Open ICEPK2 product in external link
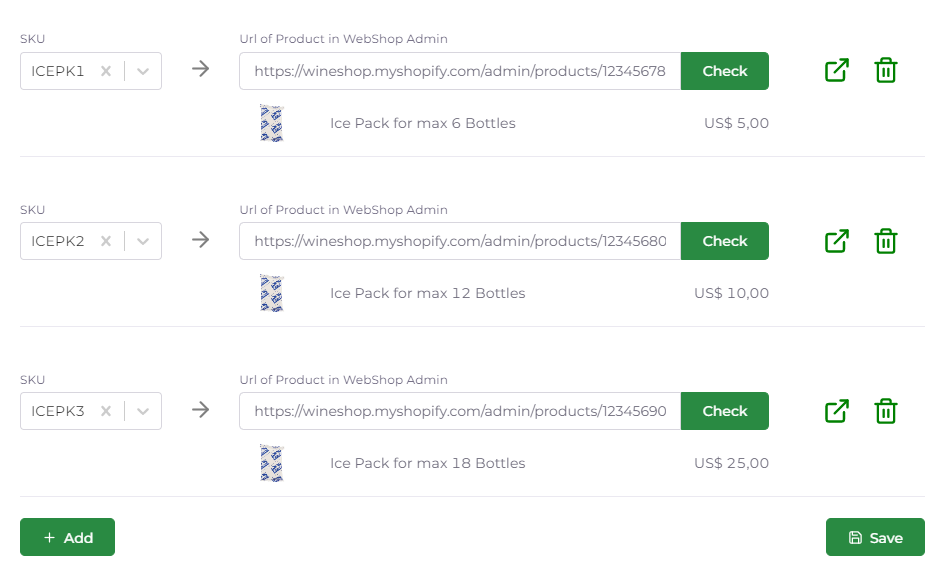 click(837, 241)
